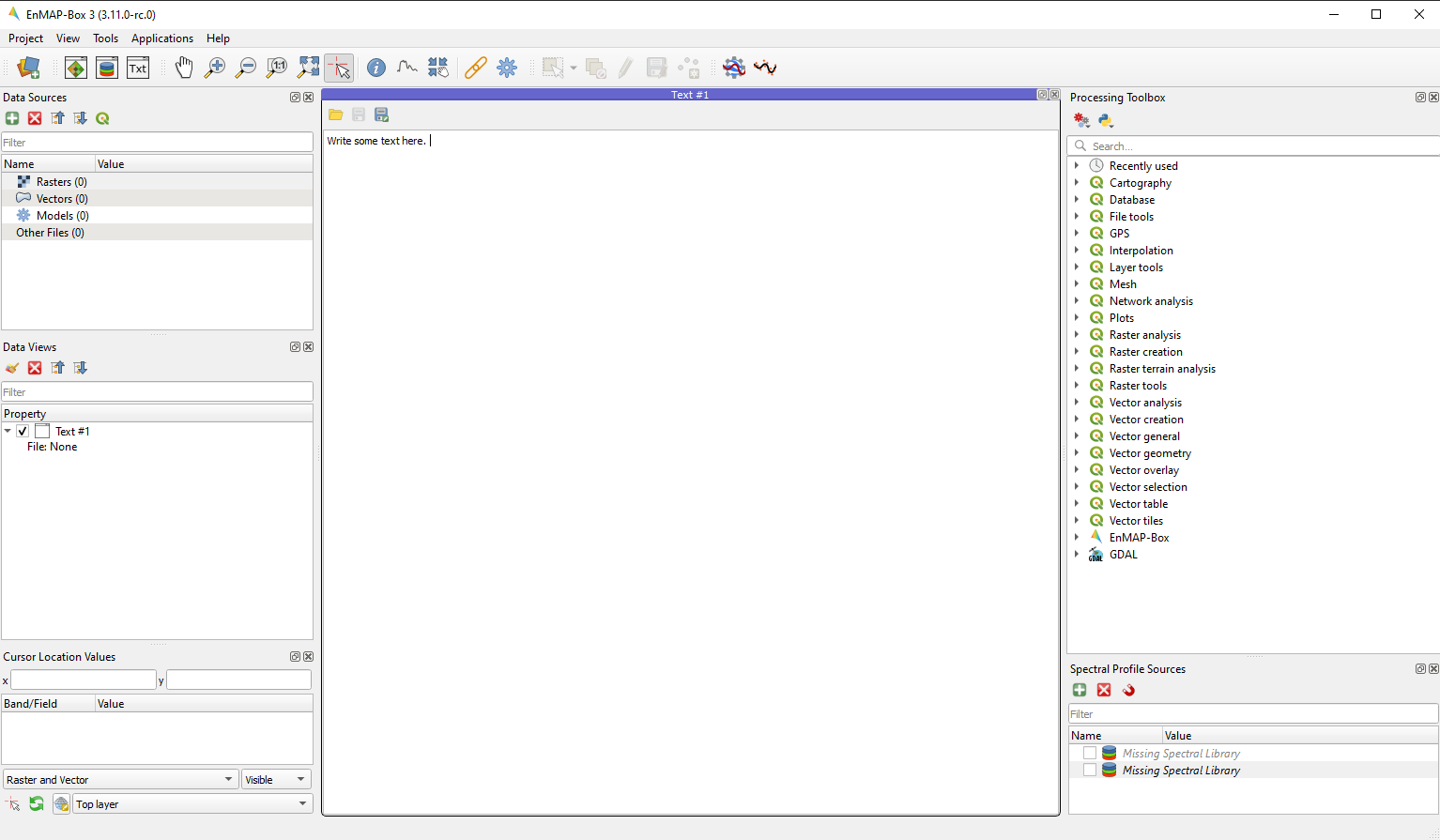Expand the Recently used toolbox group
1440x840 pixels.
(x=1077, y=166)
